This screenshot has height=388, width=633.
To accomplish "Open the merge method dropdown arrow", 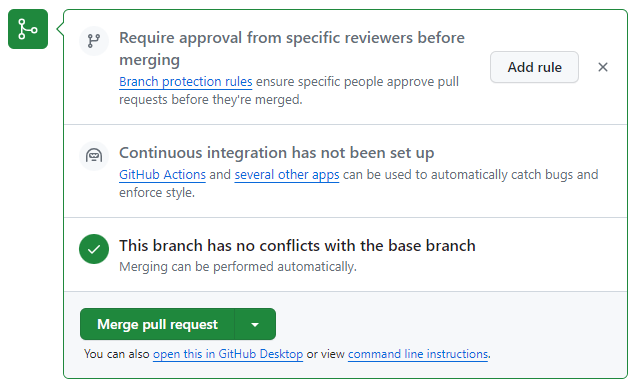I will coord(255,324).
